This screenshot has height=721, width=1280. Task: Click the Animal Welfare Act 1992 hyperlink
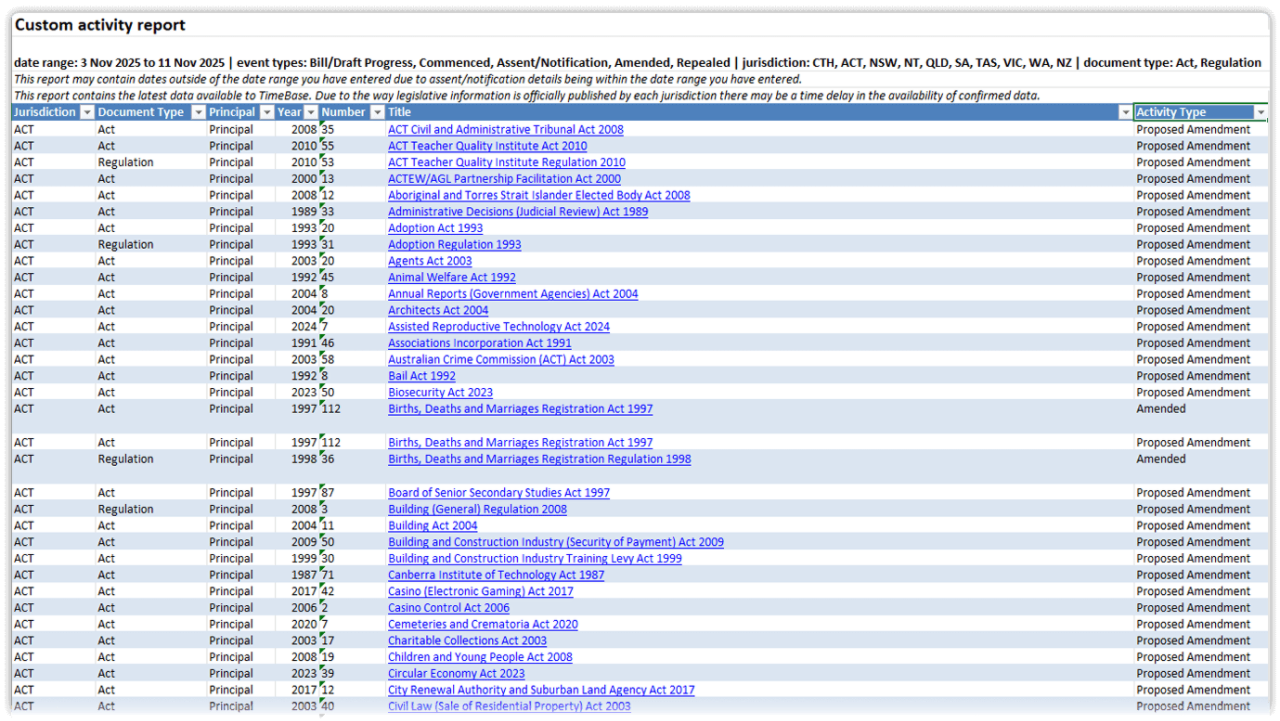click(452, 277)
